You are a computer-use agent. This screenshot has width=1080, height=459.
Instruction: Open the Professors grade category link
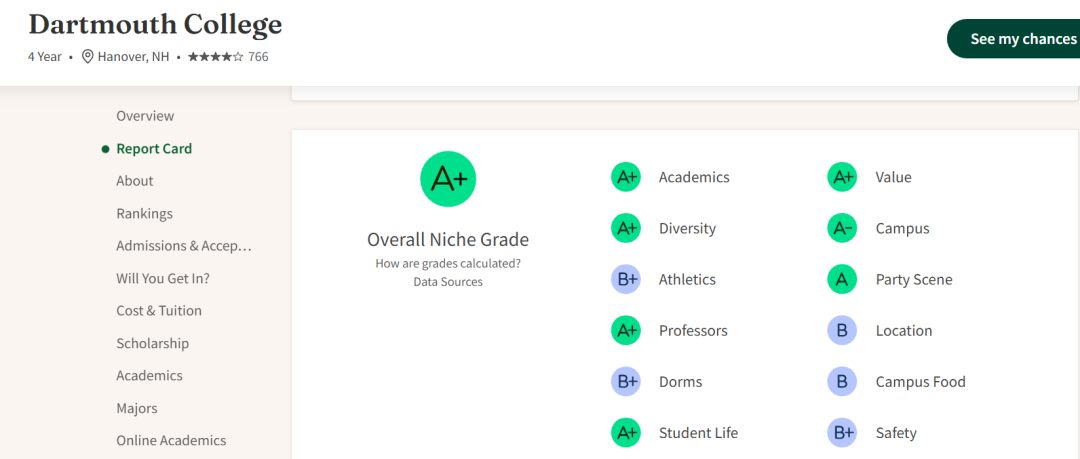tap(693, 331)
